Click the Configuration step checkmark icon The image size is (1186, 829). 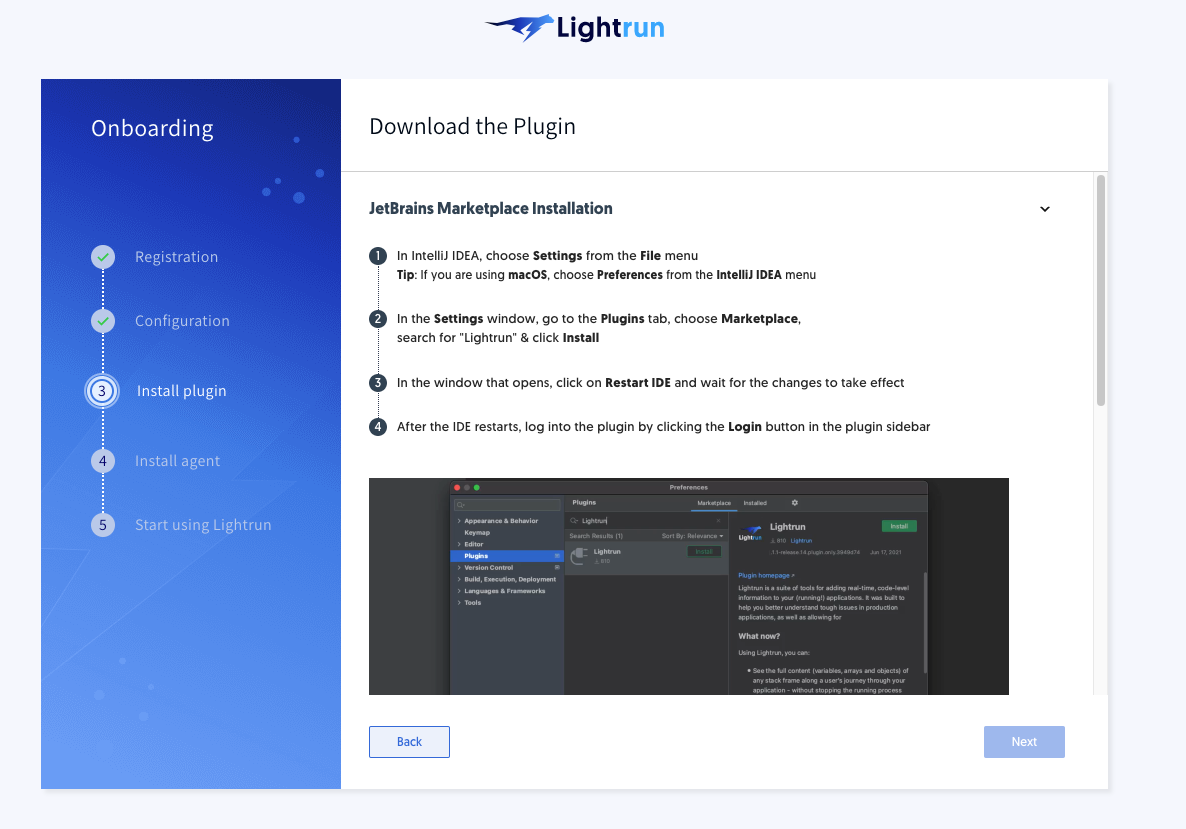point(103,321)
